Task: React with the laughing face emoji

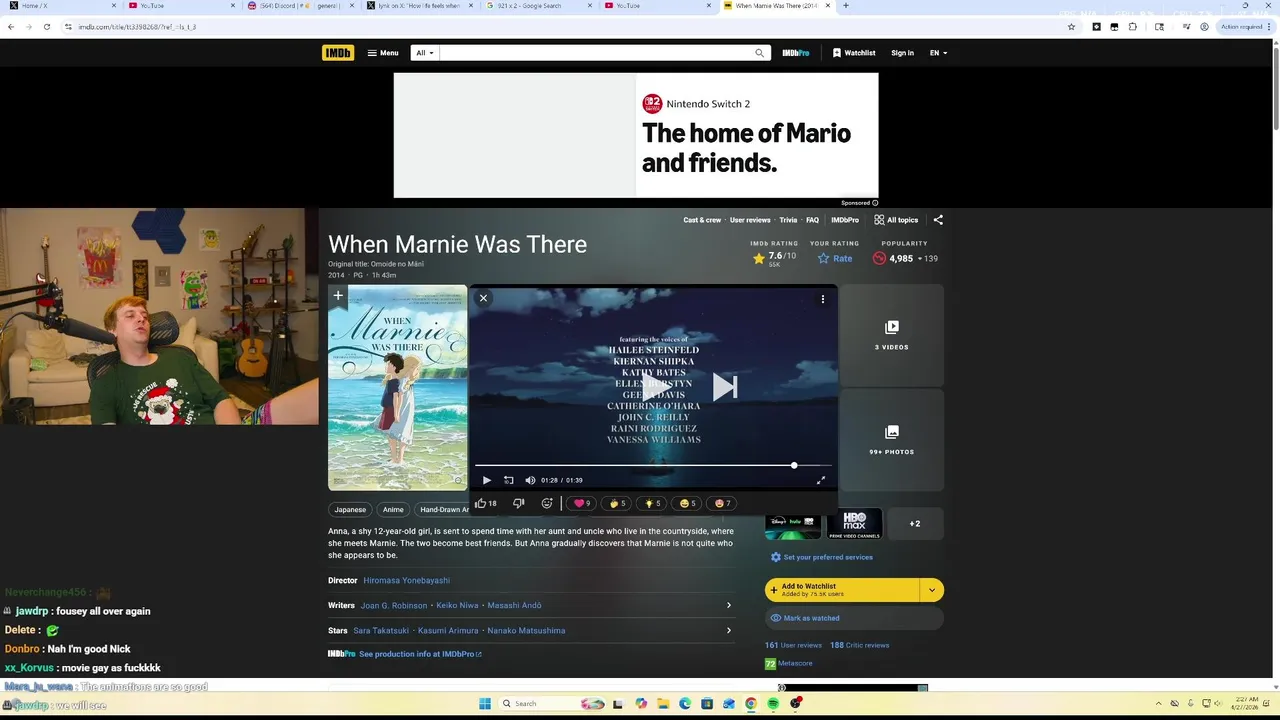Action: 687,503
